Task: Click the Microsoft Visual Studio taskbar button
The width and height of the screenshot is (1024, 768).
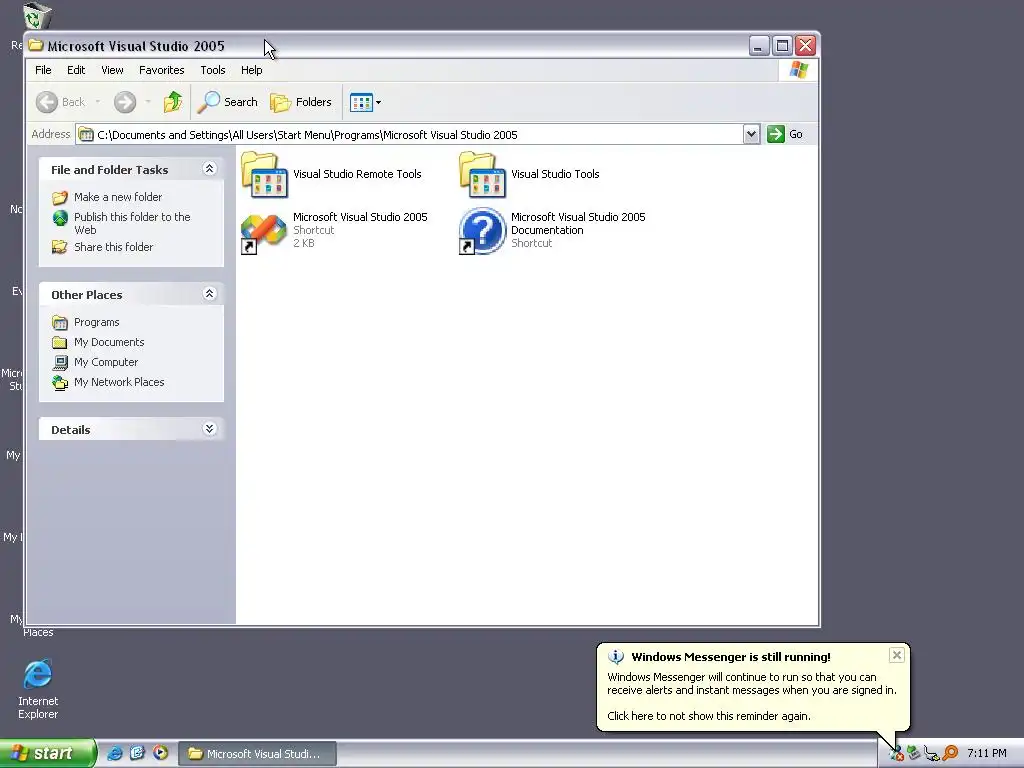Action: (x=258, y=754)
